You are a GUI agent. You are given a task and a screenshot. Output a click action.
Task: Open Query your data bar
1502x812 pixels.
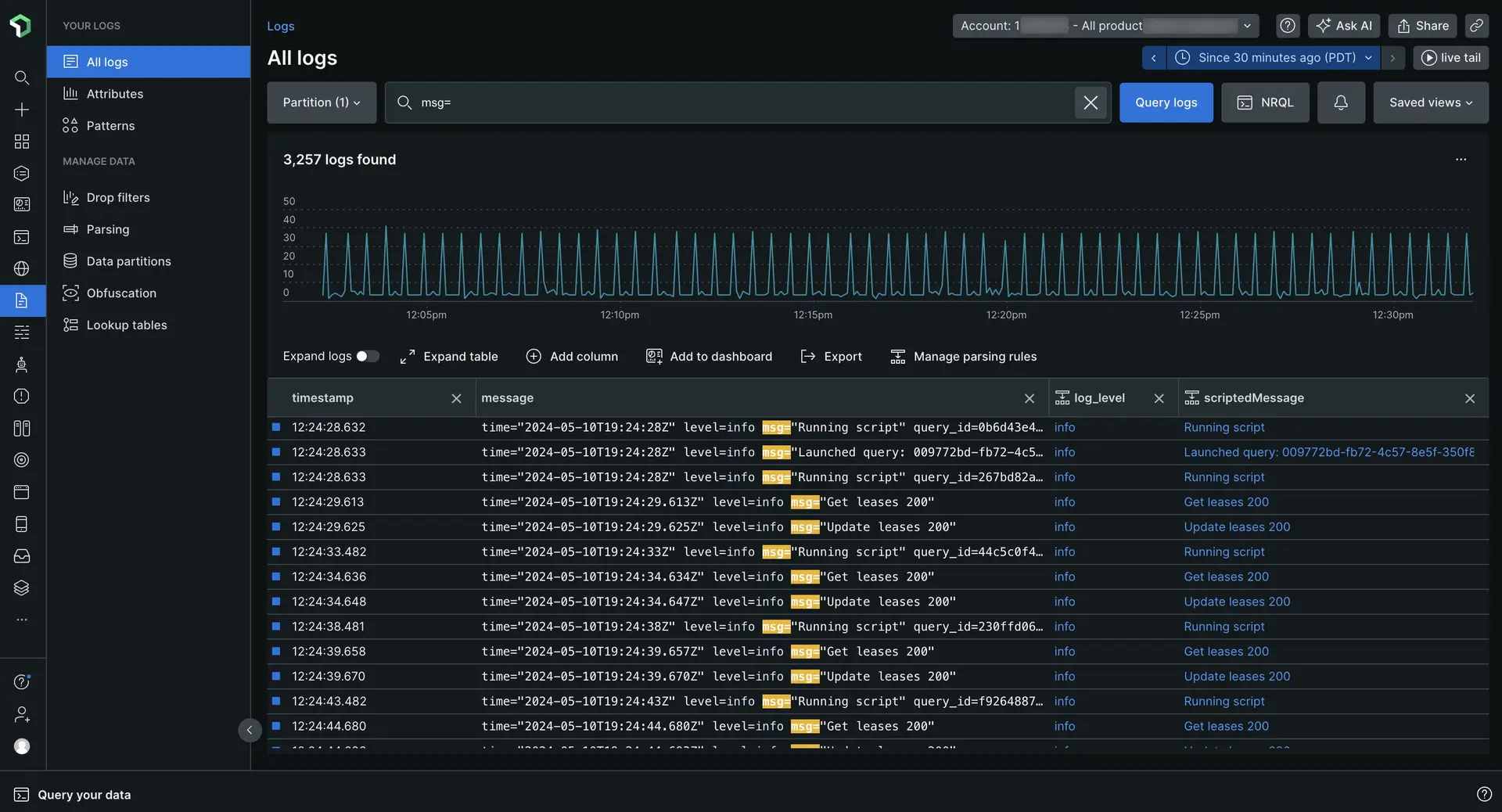[x=72, y=794]
